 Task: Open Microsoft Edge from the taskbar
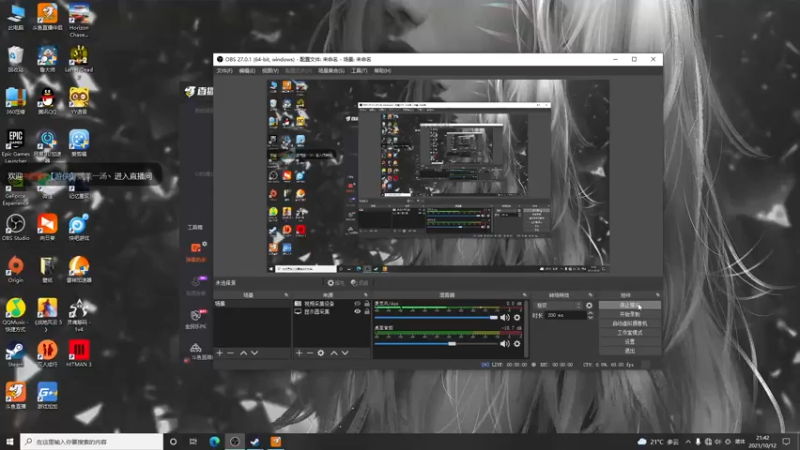tap(214, 441)
